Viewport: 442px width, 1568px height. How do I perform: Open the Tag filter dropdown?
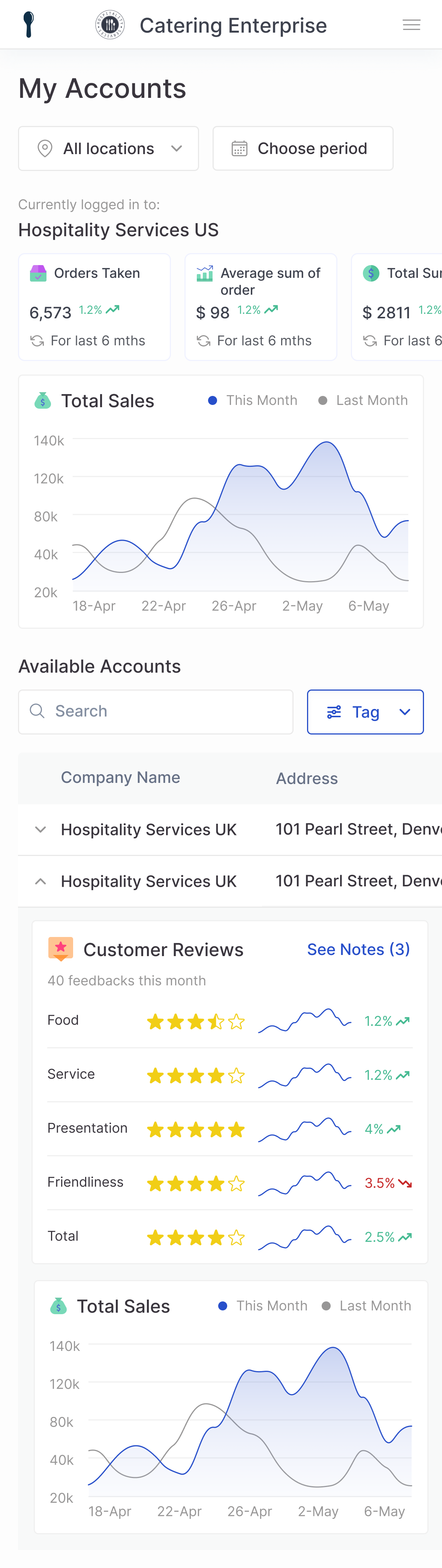[365, 712]
